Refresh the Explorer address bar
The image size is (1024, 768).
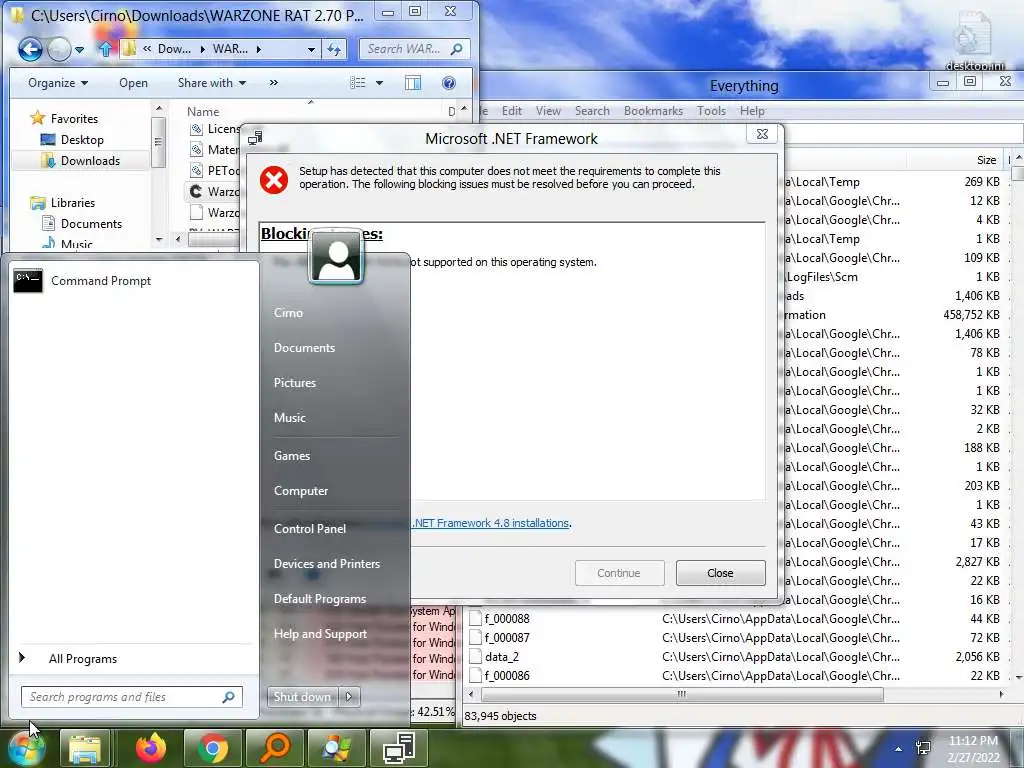334,49
